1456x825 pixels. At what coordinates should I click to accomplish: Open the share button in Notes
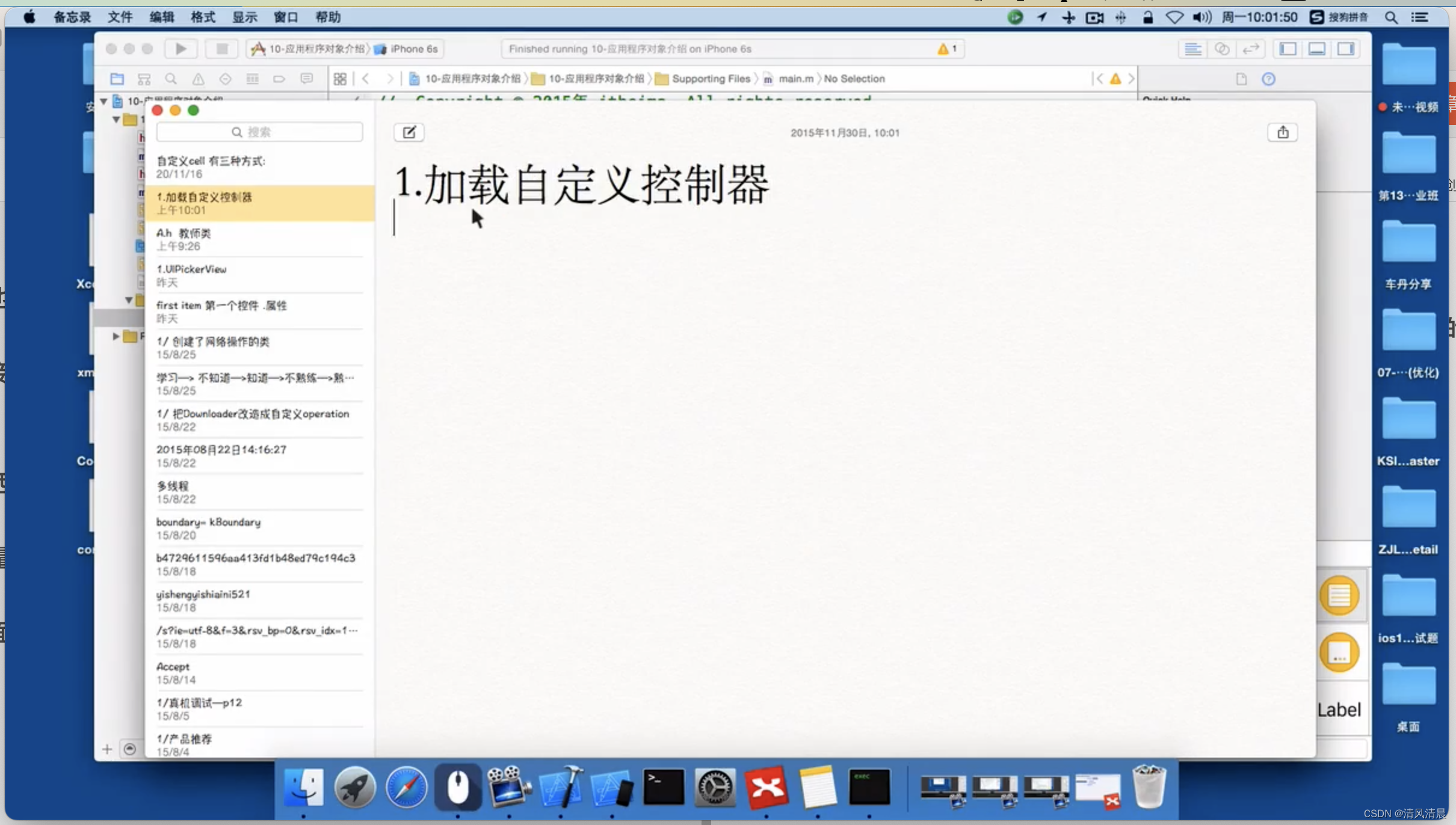pos(1283,132)
